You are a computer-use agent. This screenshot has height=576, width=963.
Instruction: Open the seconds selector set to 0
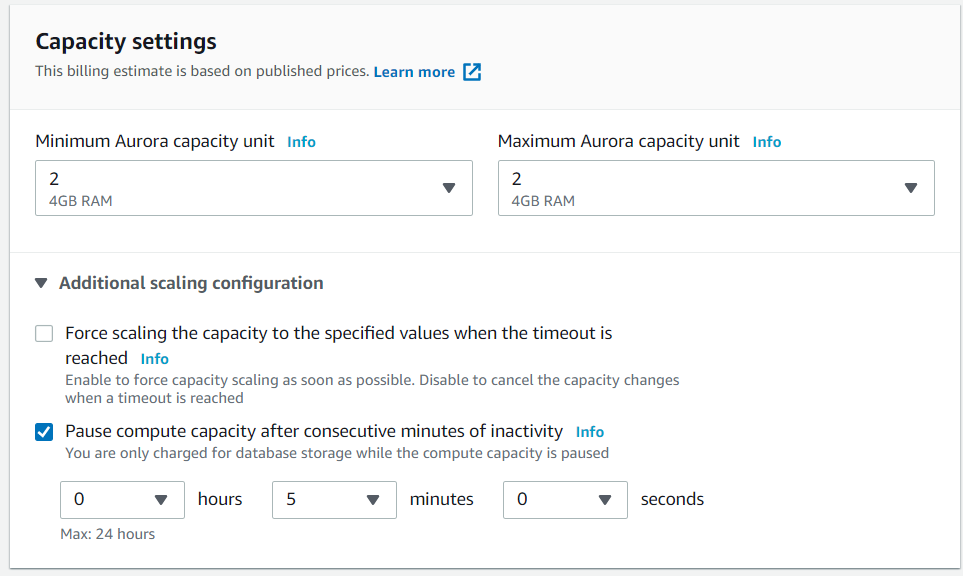tap(565, 499)
